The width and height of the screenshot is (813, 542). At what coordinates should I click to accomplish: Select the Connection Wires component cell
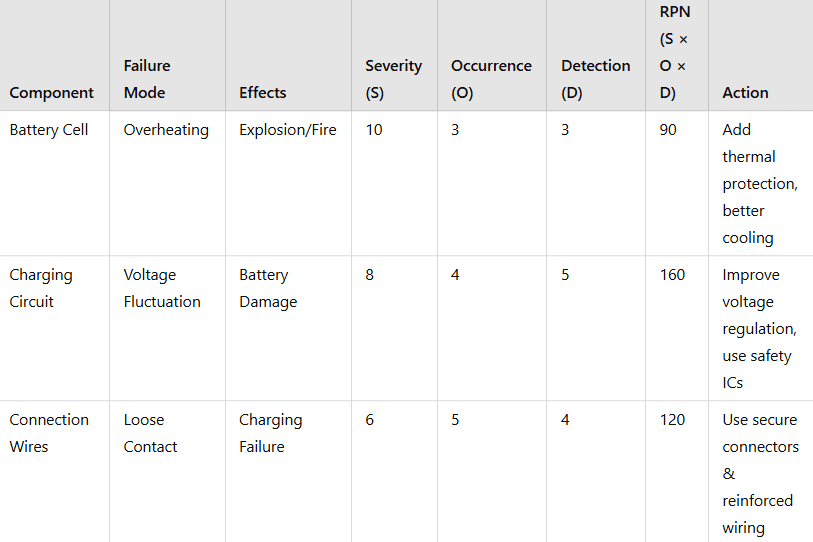(49, 433)
